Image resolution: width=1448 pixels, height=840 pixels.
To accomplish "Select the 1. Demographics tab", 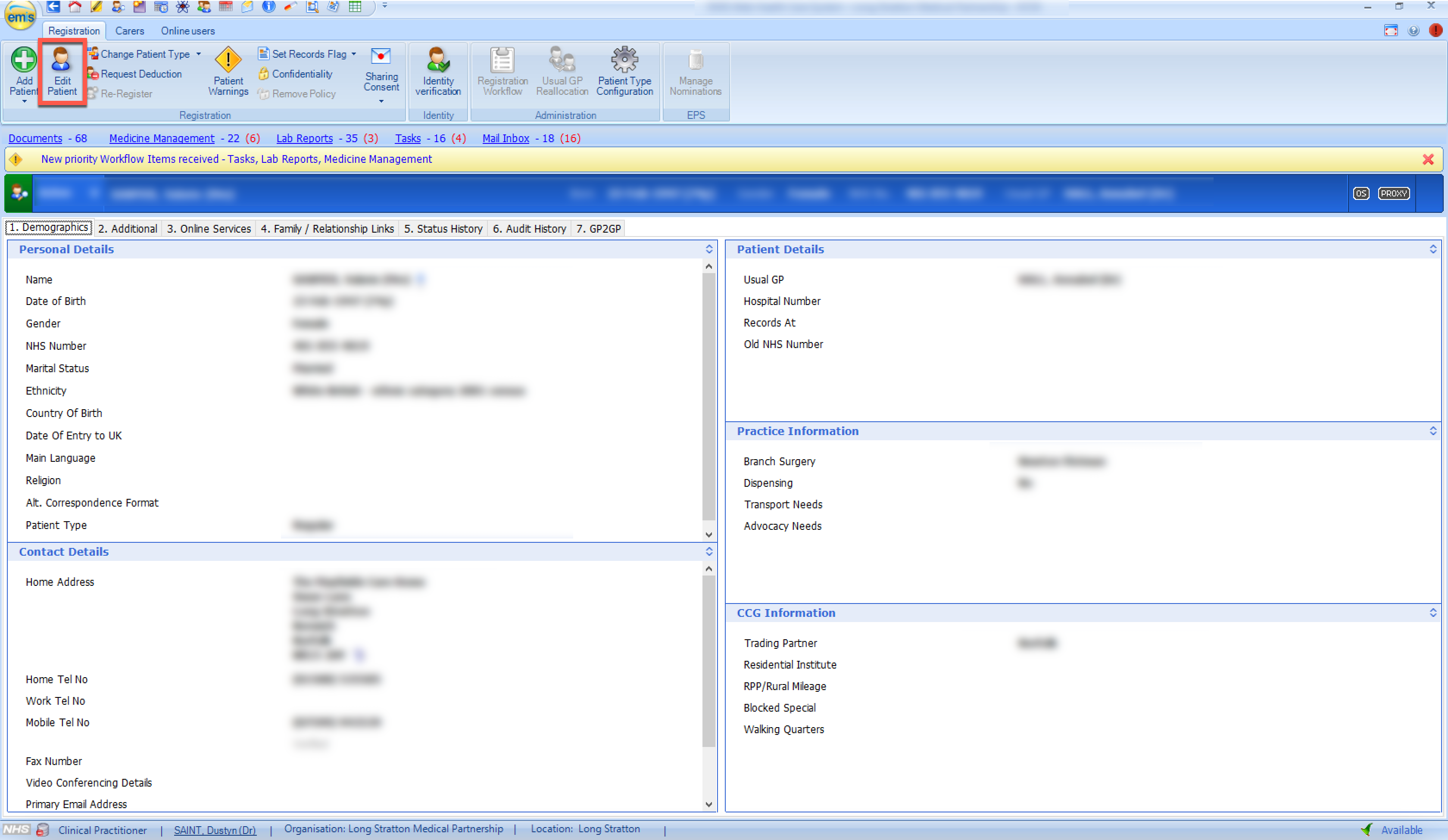I will 49,227.
